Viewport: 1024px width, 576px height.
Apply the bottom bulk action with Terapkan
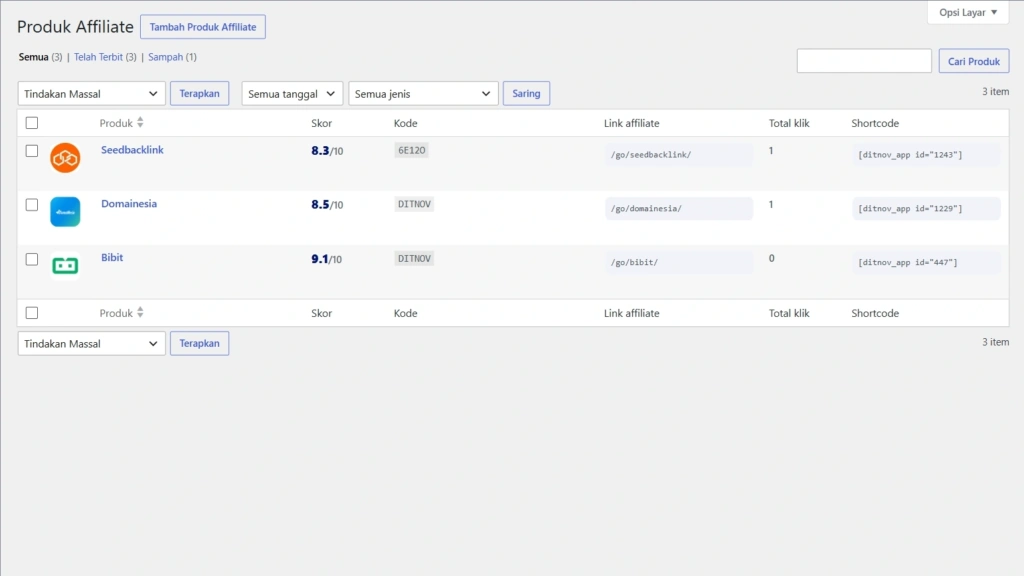pyautogui.click(x=200, y=344)
